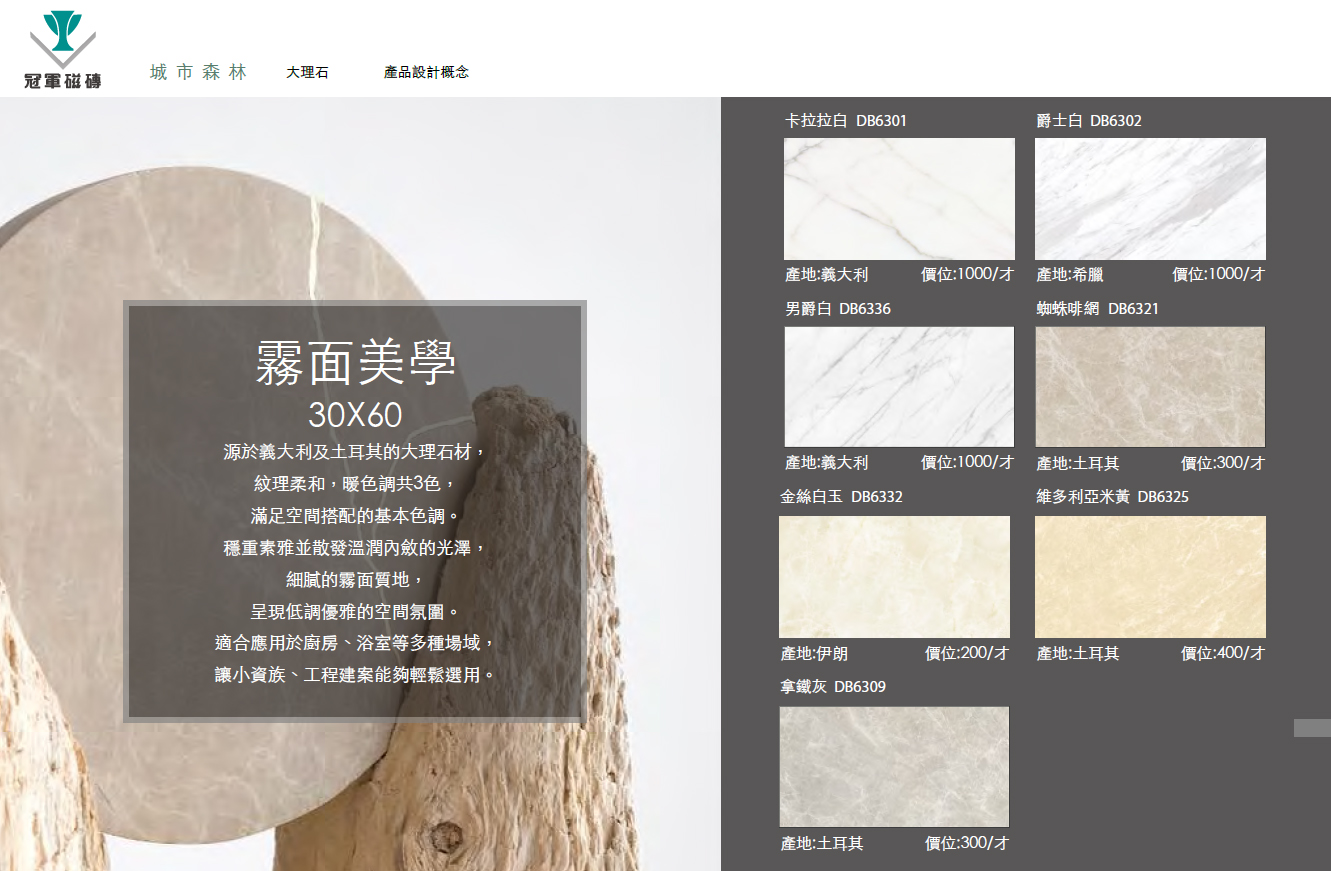
Task: Open the 產品設計概念 menu item
Action: click(x=426, y=72)
